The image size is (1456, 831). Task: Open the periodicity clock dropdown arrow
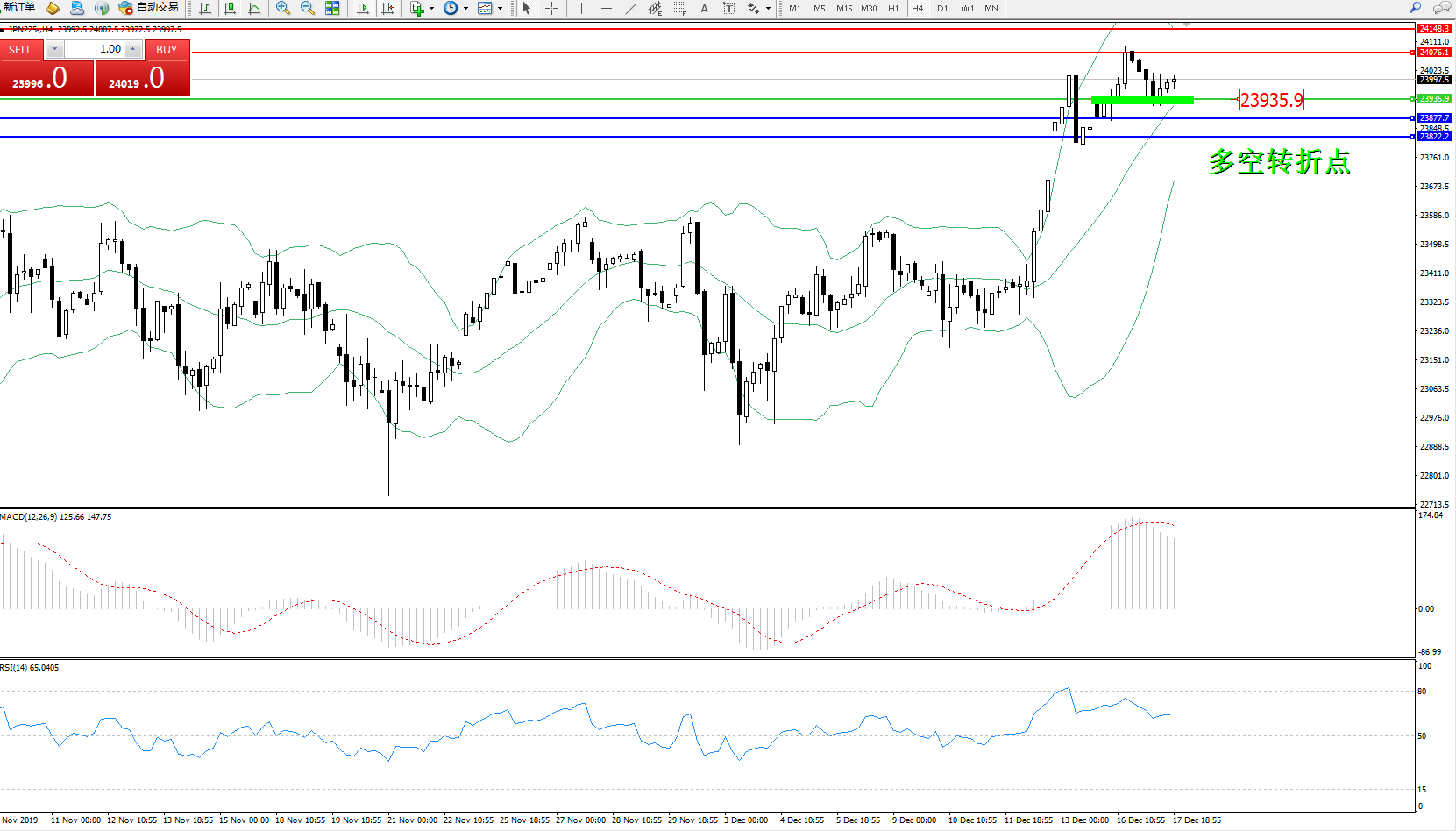pos(465,9)
